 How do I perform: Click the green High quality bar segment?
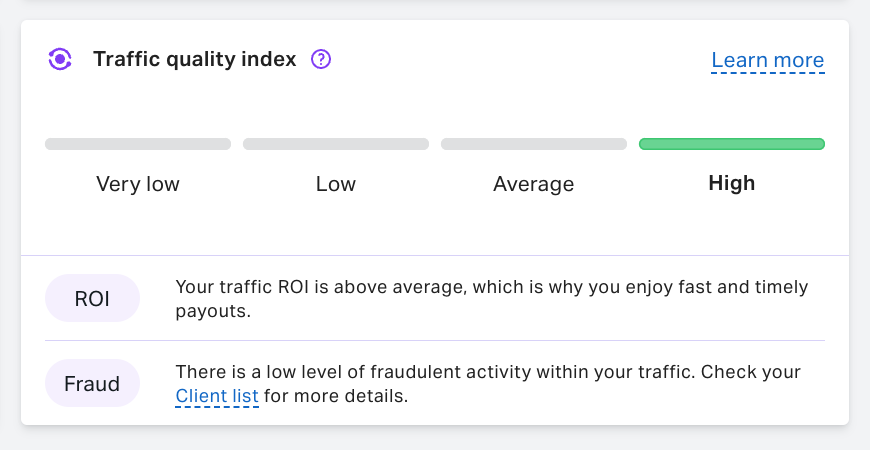731,144
